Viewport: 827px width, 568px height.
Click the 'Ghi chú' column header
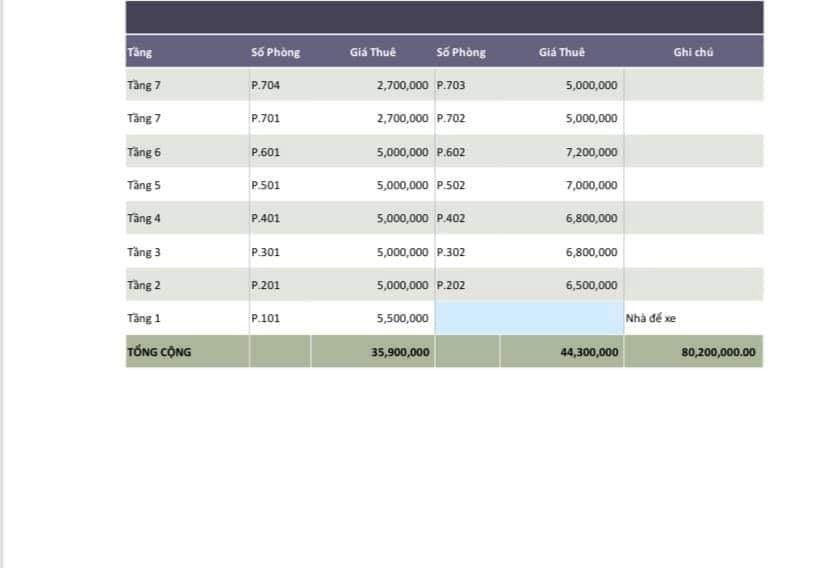point(693,52)
